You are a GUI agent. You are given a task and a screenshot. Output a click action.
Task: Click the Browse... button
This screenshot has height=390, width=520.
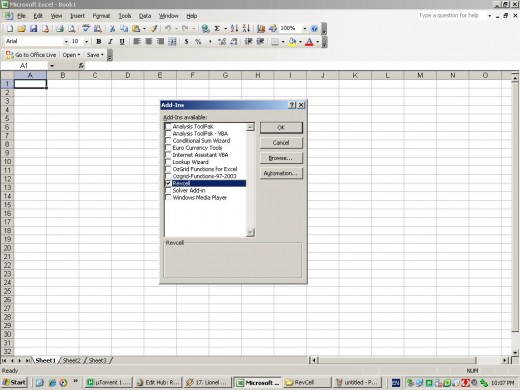point(281,158)
